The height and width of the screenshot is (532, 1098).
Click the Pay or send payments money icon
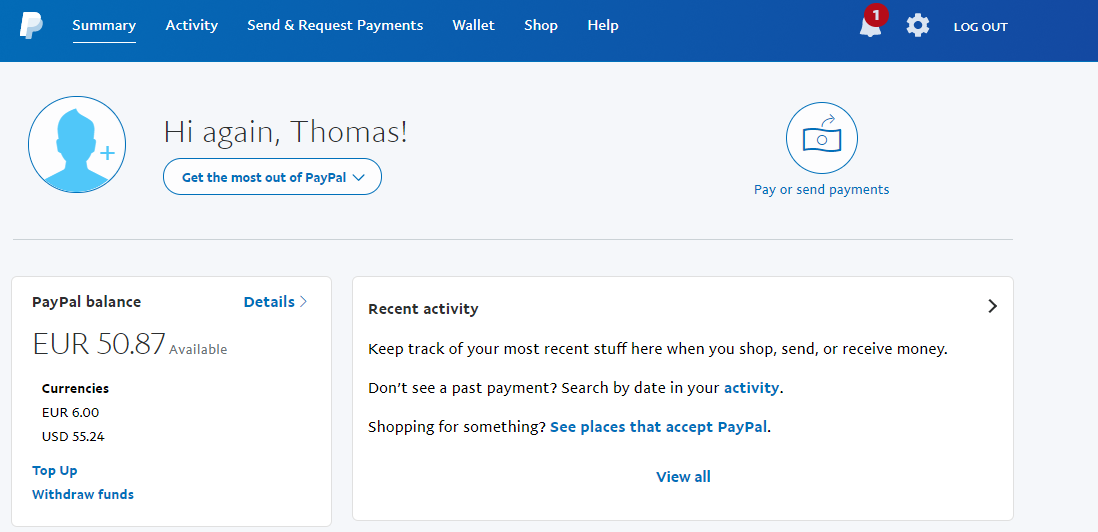tap(821, 138)
